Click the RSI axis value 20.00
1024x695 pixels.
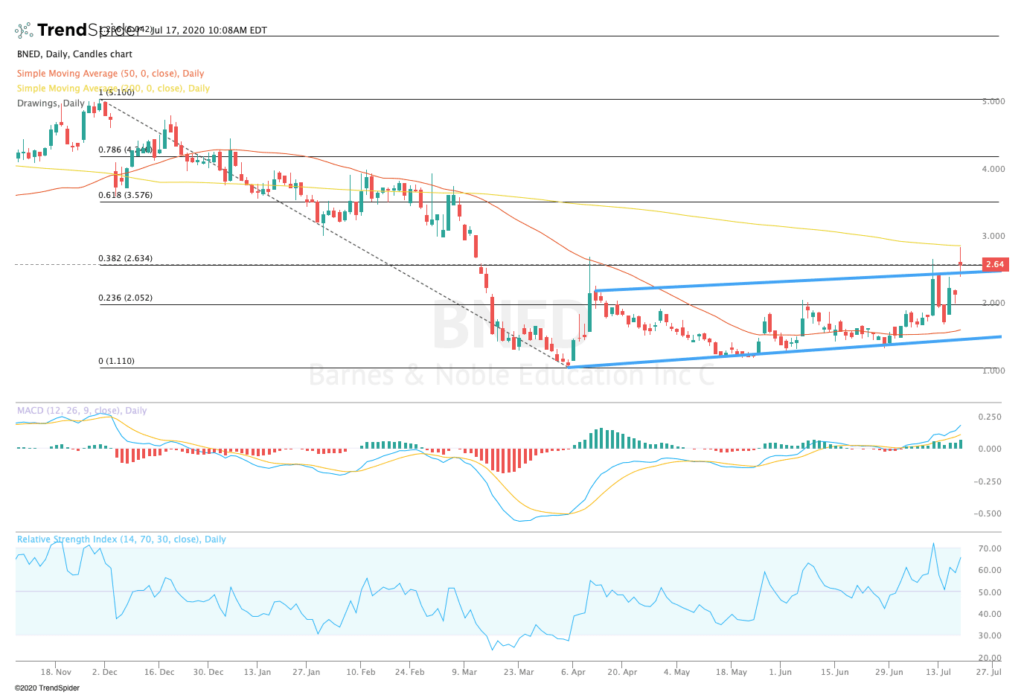click(989, 658)
